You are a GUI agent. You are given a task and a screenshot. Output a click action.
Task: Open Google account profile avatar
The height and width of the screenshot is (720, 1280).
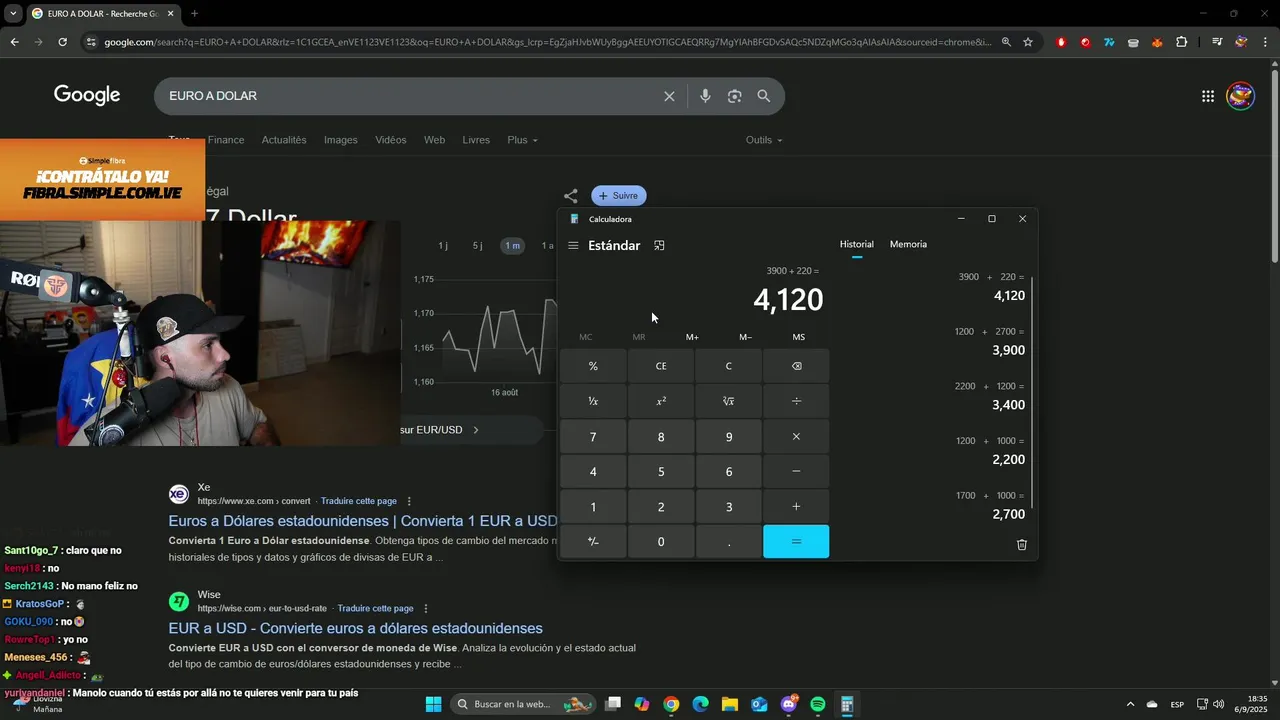click(1241, 96)
